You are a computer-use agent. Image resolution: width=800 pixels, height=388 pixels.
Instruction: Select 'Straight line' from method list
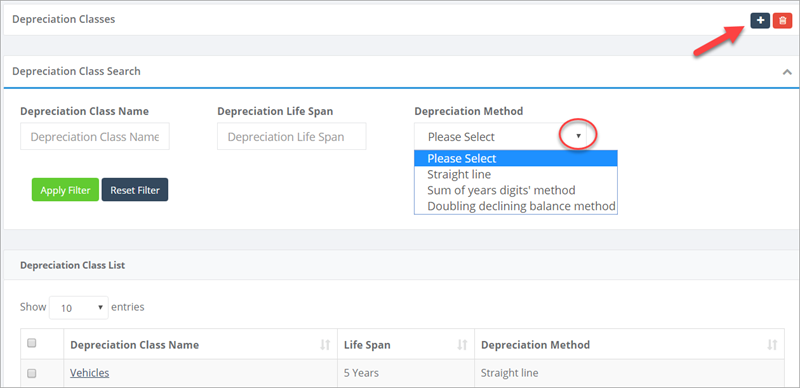(x=516, y=175)
